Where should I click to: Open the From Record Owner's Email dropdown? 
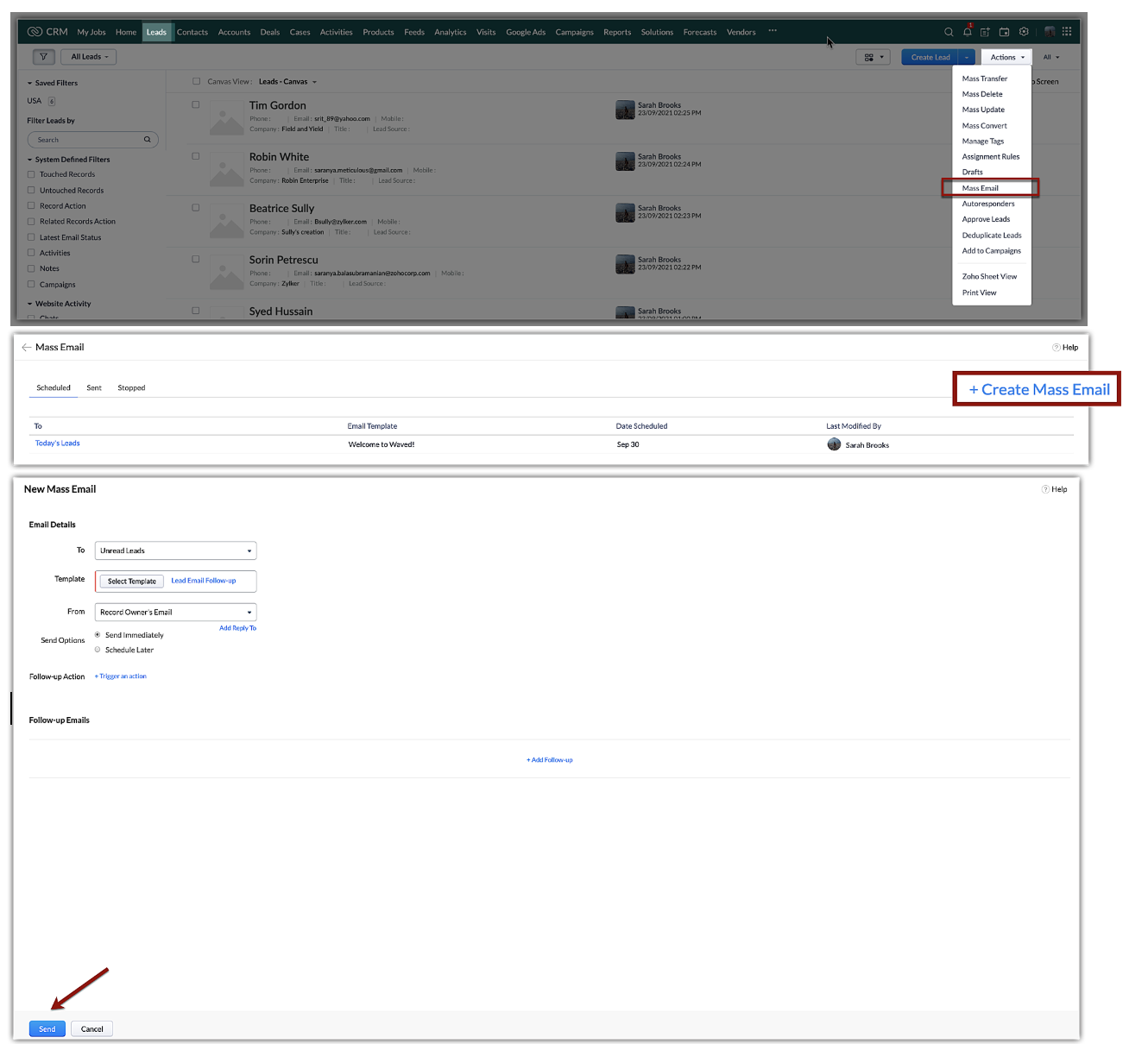(175, 612)
